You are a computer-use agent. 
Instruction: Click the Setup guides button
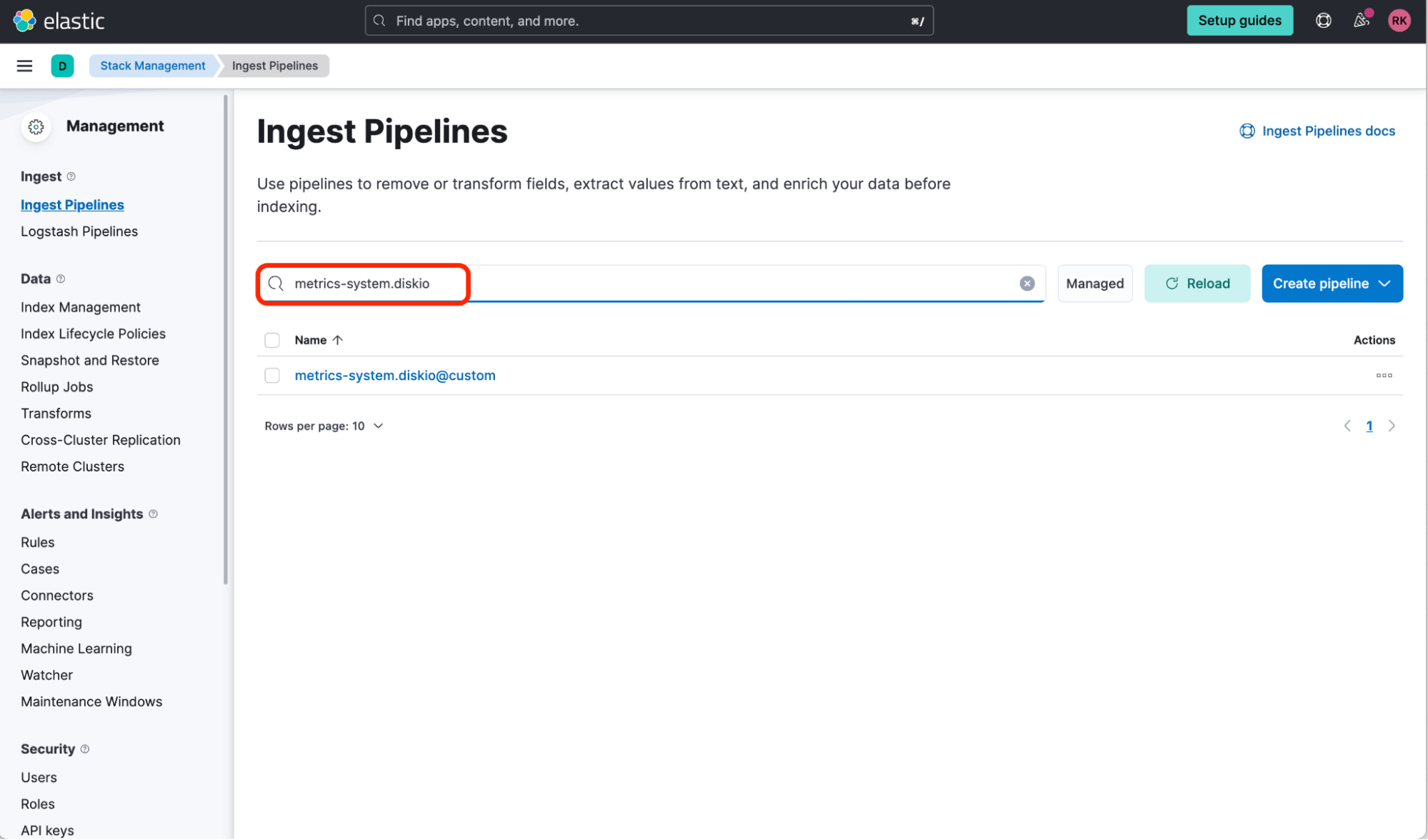[1240, 20]
